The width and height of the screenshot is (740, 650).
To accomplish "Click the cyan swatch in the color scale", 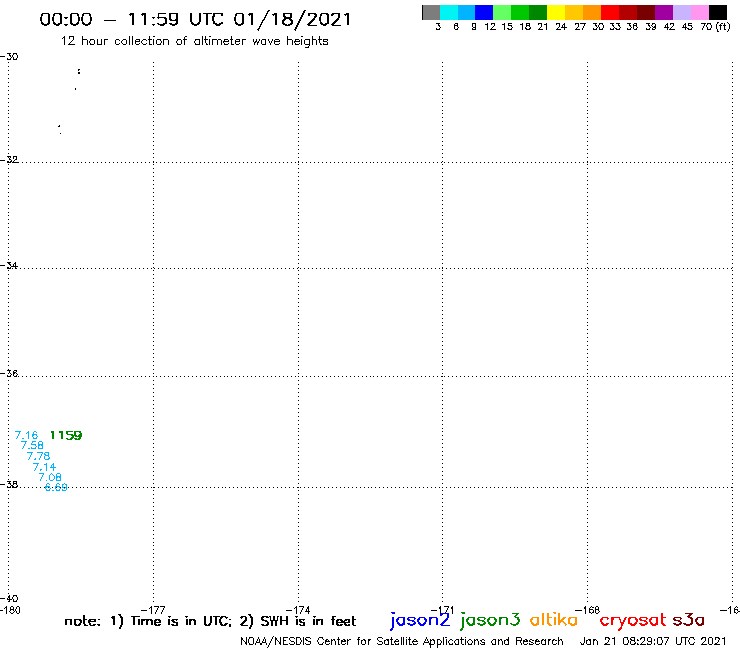I will (449, 12).
